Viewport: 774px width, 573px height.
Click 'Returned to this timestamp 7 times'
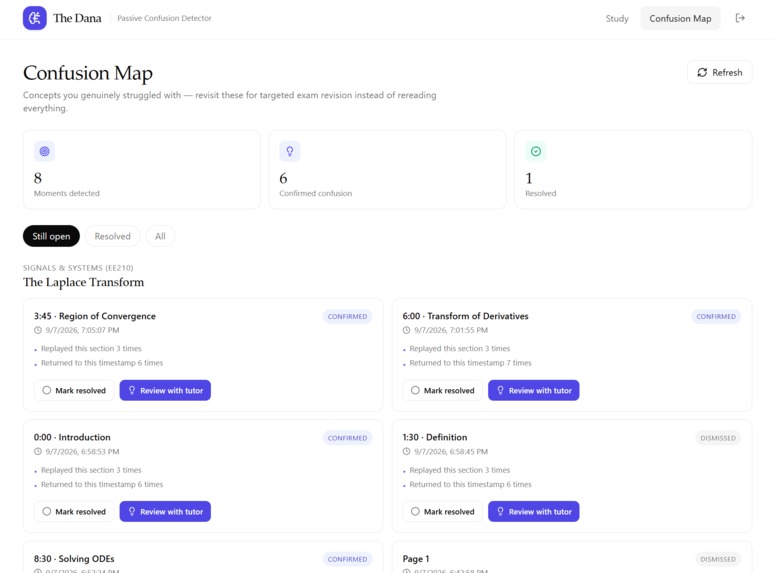[470, 363]
